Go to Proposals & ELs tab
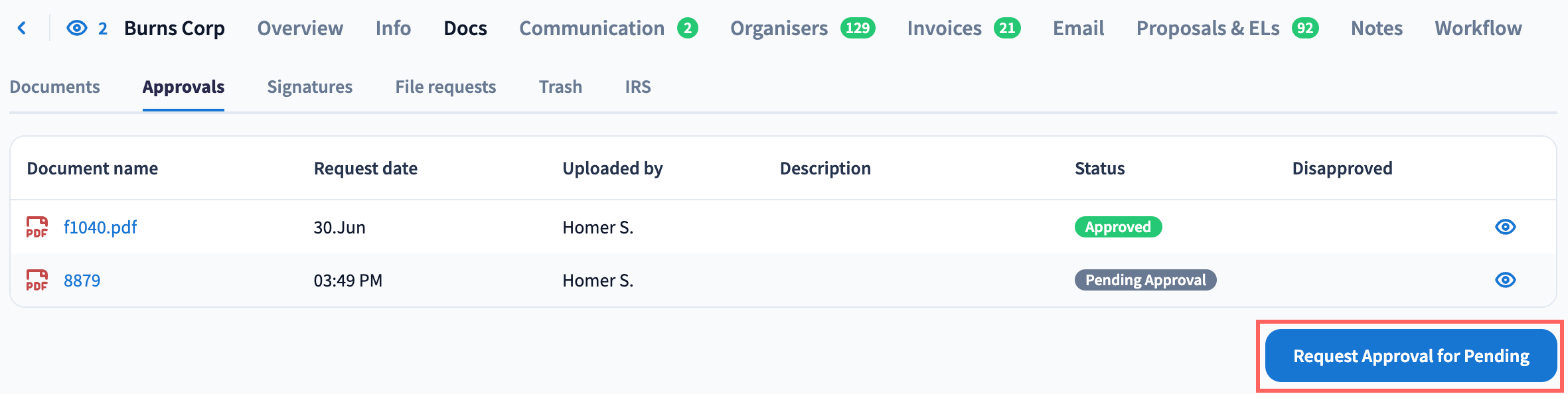 [1208, 29]
